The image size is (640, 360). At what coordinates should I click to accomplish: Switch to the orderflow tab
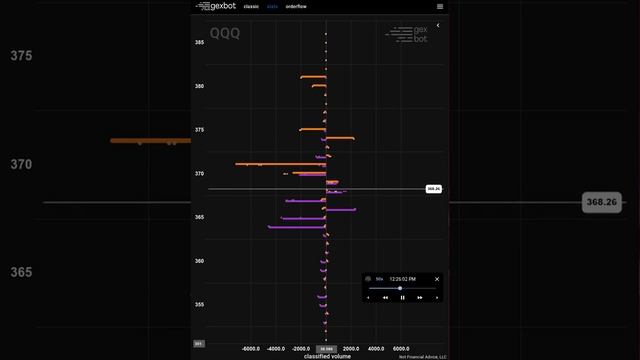[296, 7]
